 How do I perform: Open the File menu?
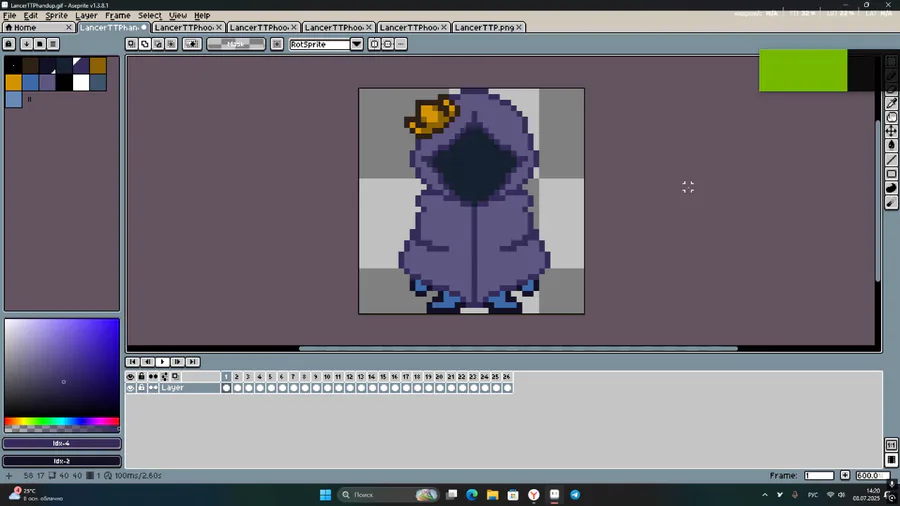point(10,15)
